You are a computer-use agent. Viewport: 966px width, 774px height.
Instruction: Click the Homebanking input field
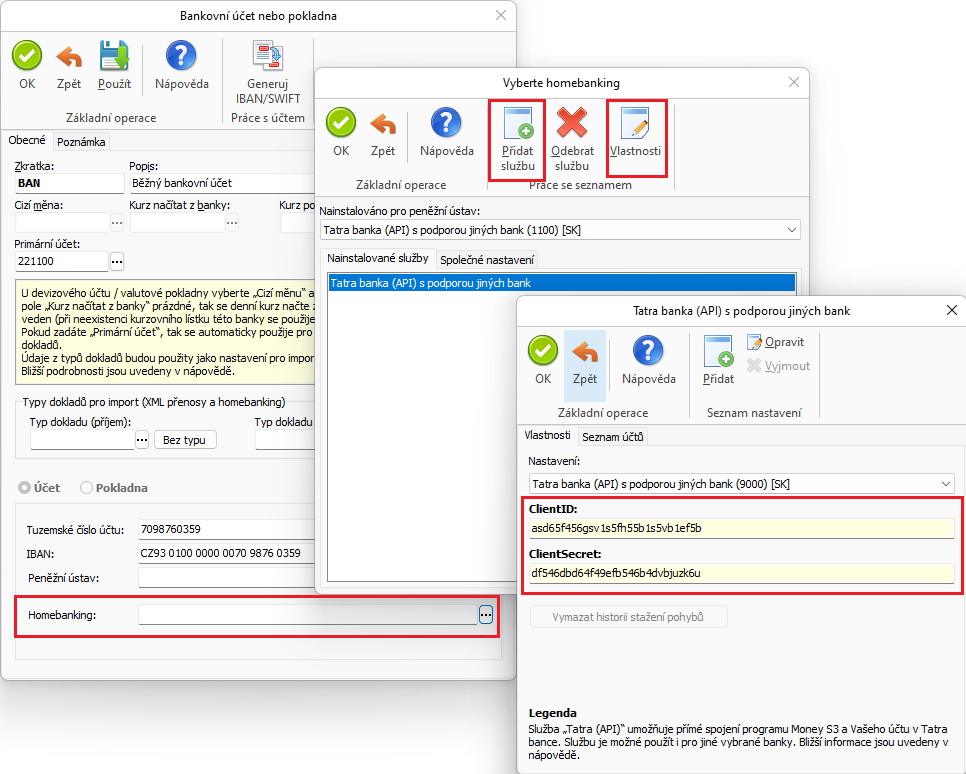click(307, 614)
